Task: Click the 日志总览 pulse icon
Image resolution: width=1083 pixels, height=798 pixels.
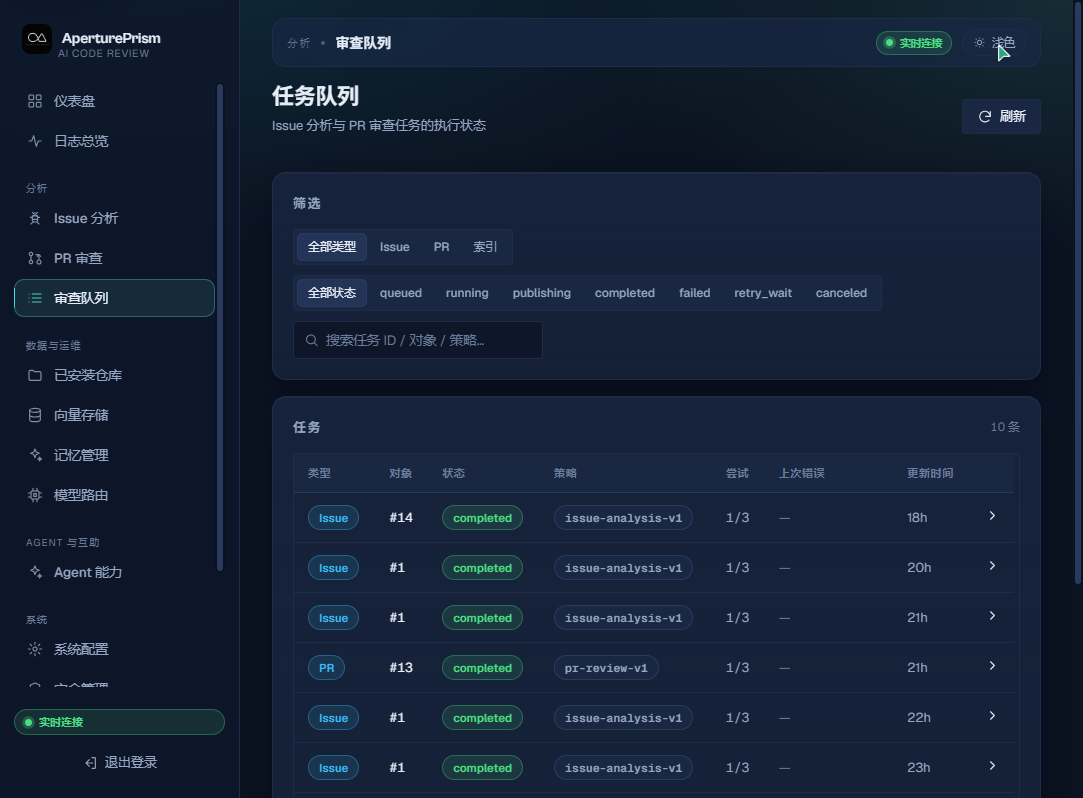Action: tap(35, 142)
